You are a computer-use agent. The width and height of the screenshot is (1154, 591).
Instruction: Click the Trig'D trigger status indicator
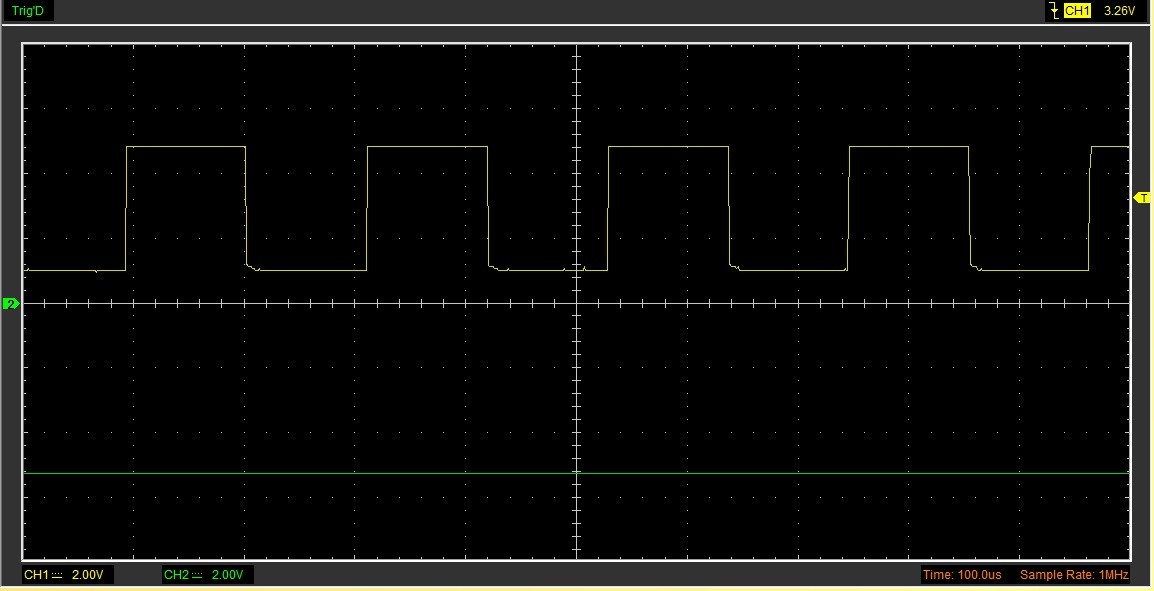pos(29,11)
